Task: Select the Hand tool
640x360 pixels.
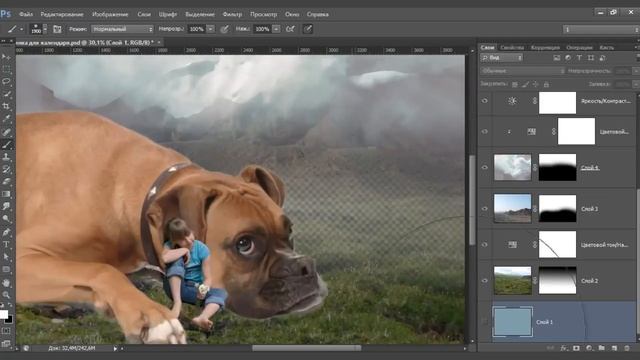Action: pyautogui.click(x=6, y=282)
